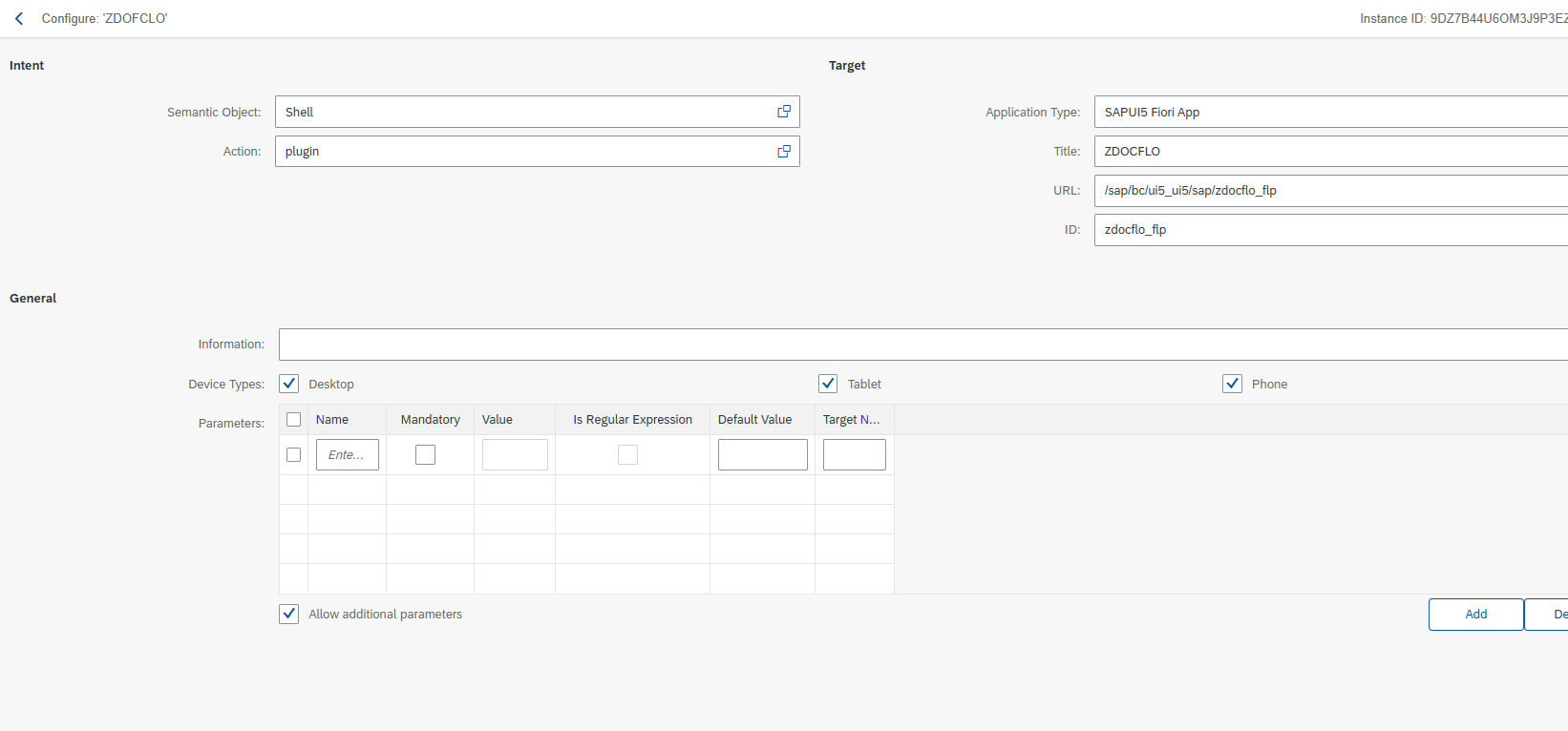Screen dimensions: 1568x731
Task: Open value help for Semantic Object
Action: [x=784, y=112]
